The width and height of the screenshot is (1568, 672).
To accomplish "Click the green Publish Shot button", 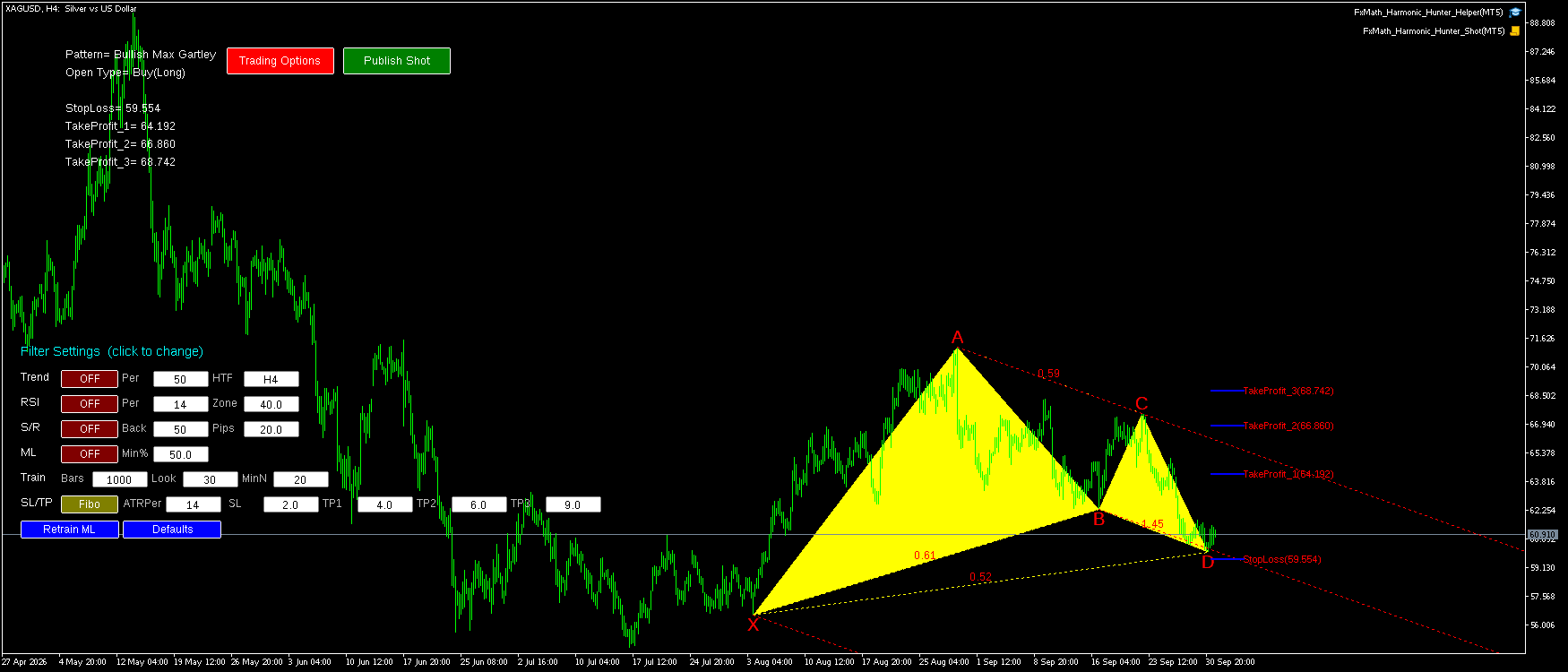I will 397,61.
